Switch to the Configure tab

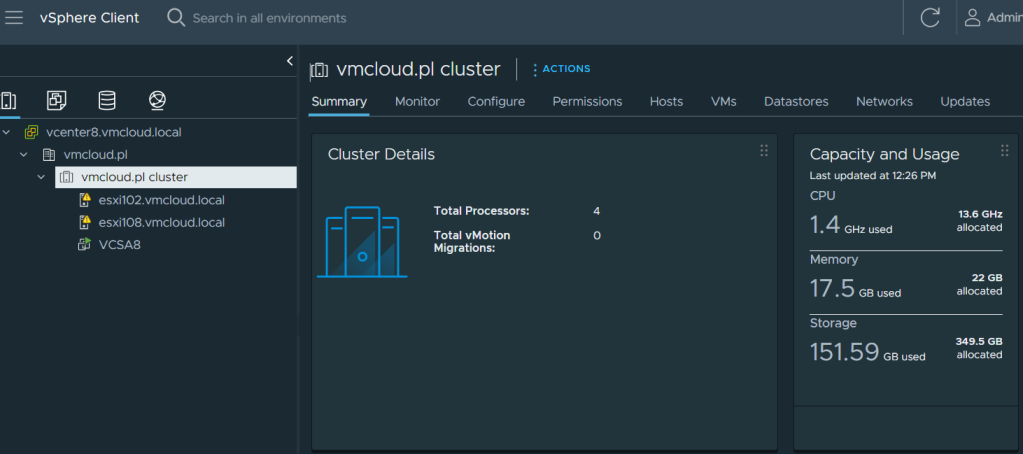pos(496,101)
